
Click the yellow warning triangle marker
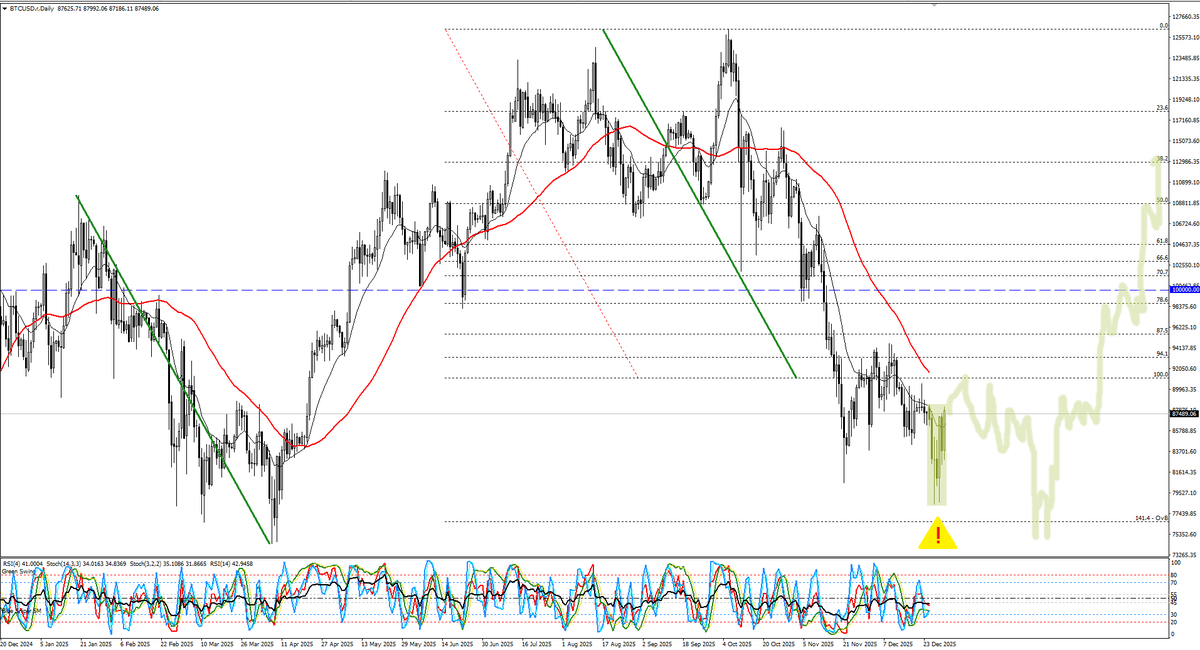click(x=937, y=534)
